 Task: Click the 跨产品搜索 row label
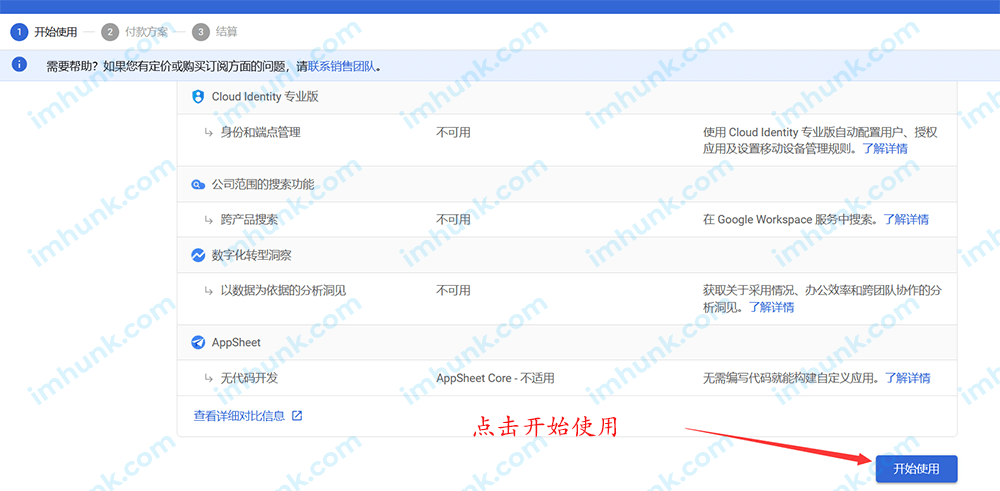pyautogui.click(x=249, y=219)
